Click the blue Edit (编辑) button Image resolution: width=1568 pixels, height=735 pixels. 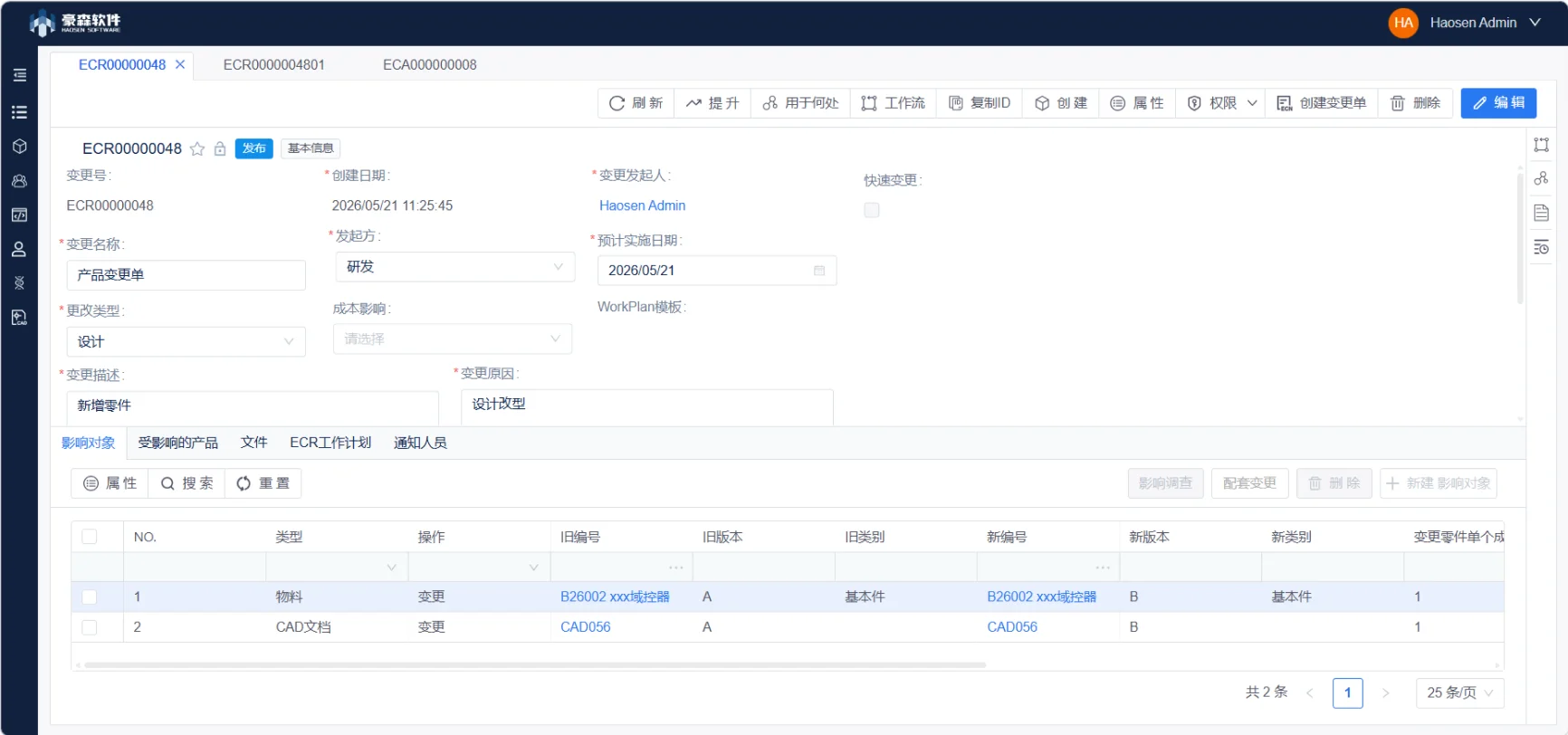1498,103
